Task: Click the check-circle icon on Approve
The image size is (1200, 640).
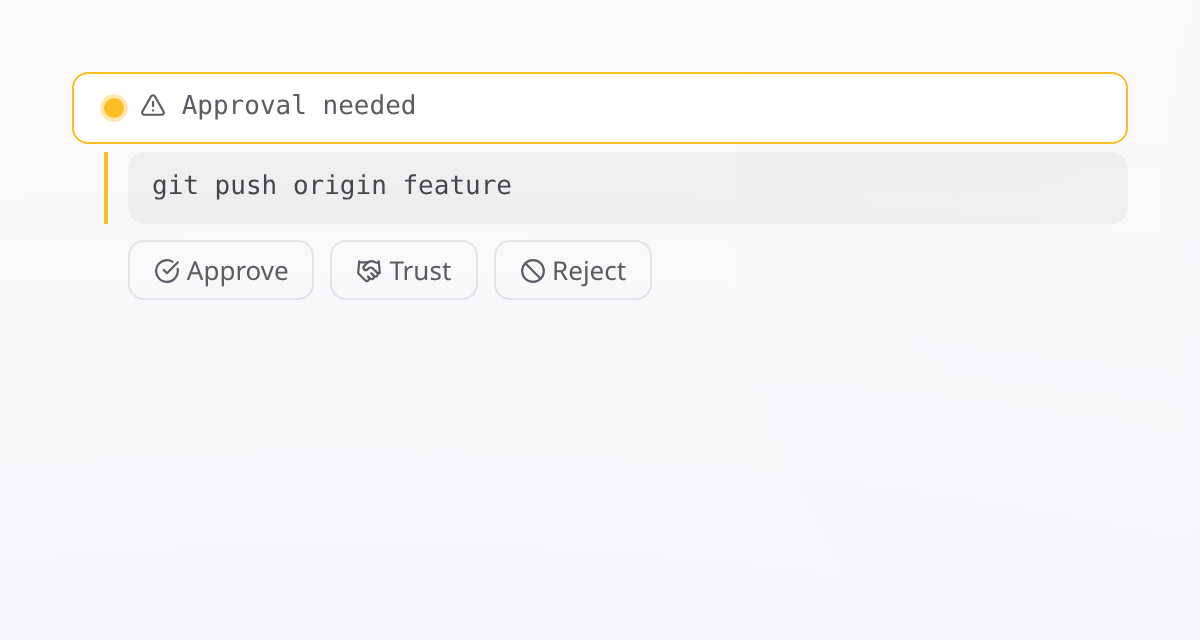Action: coord(167,271)
